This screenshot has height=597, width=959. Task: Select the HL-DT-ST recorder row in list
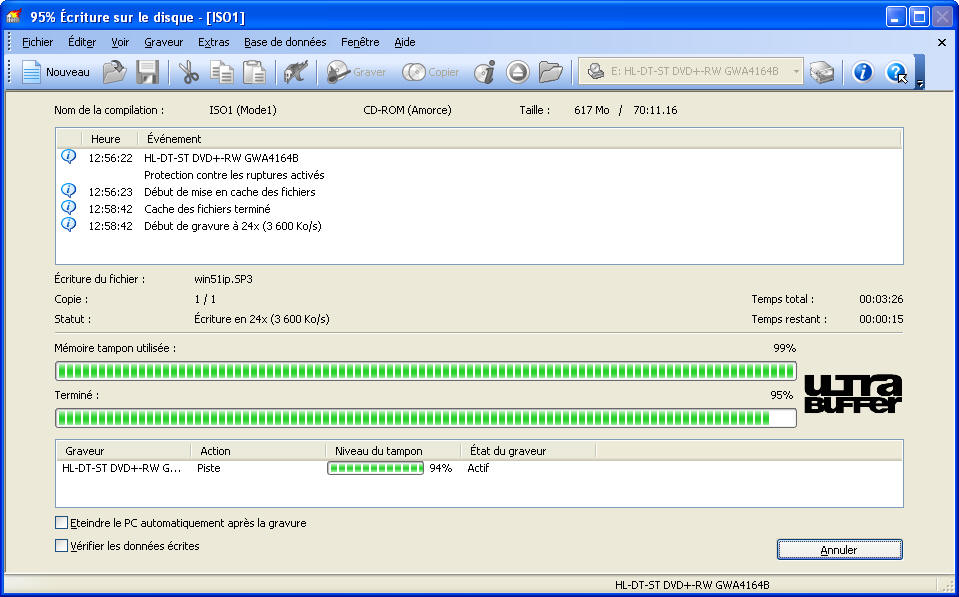click(122, 468)
